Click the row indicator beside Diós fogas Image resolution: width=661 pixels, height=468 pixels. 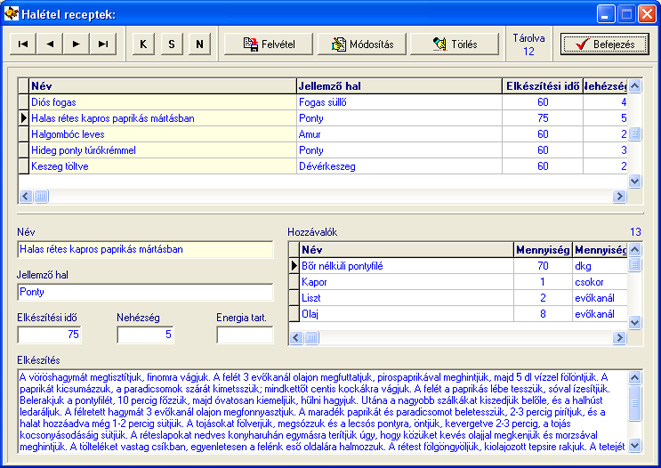(x=24, y=102)
